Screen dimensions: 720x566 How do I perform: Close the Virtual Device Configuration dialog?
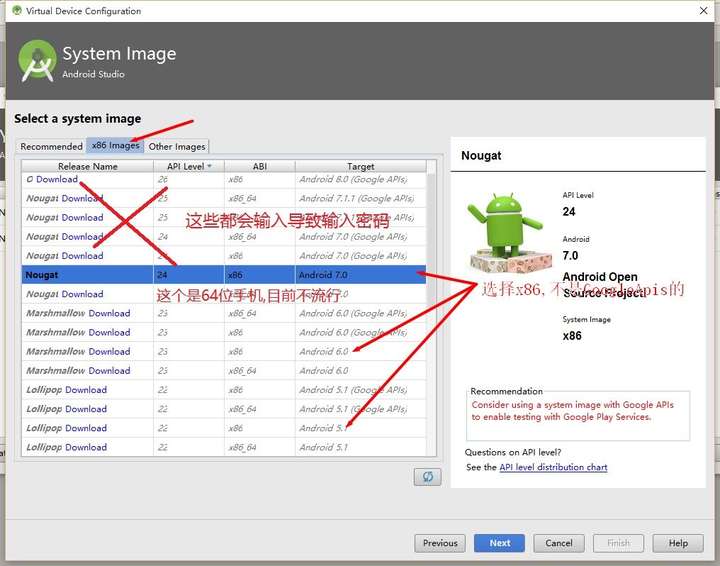click(703, 10)
